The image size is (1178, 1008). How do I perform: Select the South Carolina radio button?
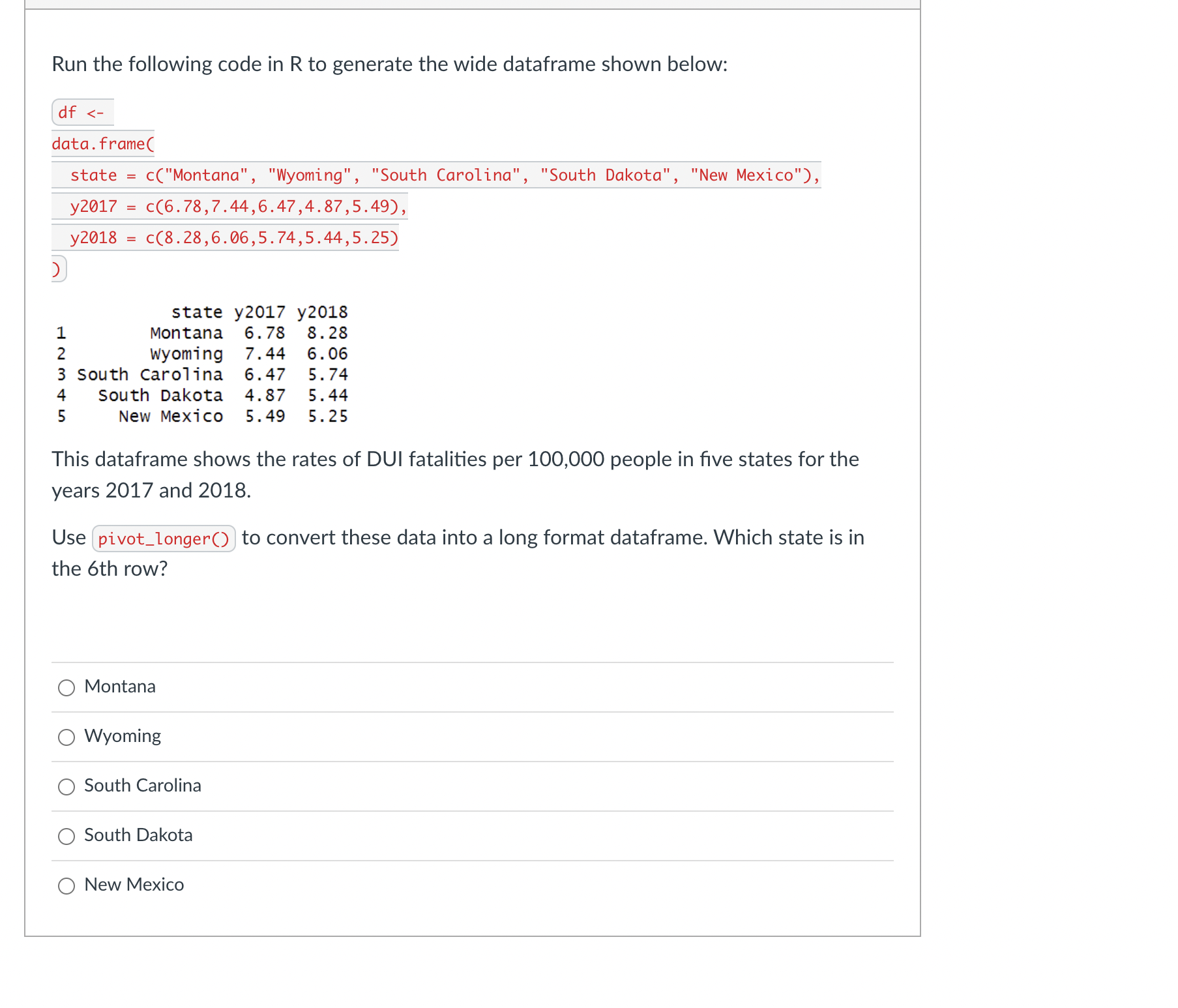click(66, 787)
